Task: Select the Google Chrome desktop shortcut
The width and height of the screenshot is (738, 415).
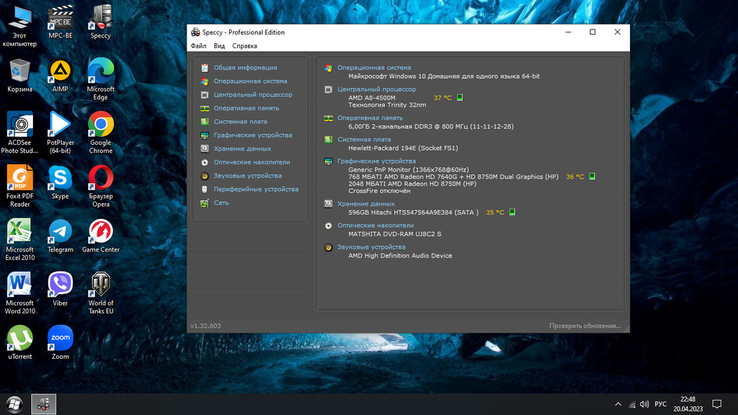Action: coord(101,133)
